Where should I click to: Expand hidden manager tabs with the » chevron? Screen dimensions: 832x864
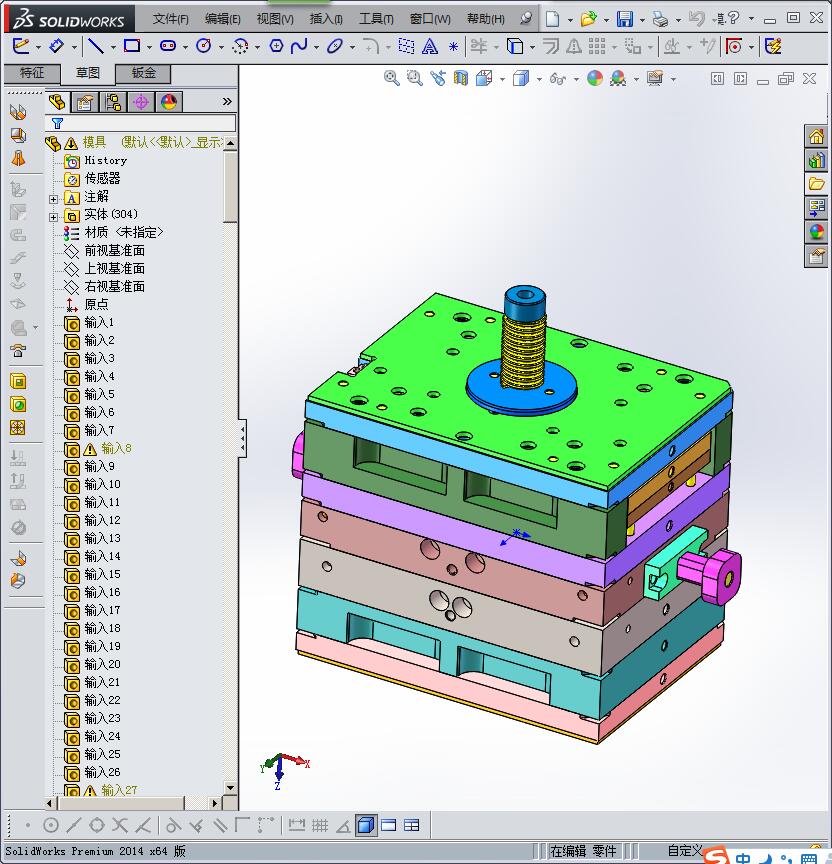(x=227, y=101)
